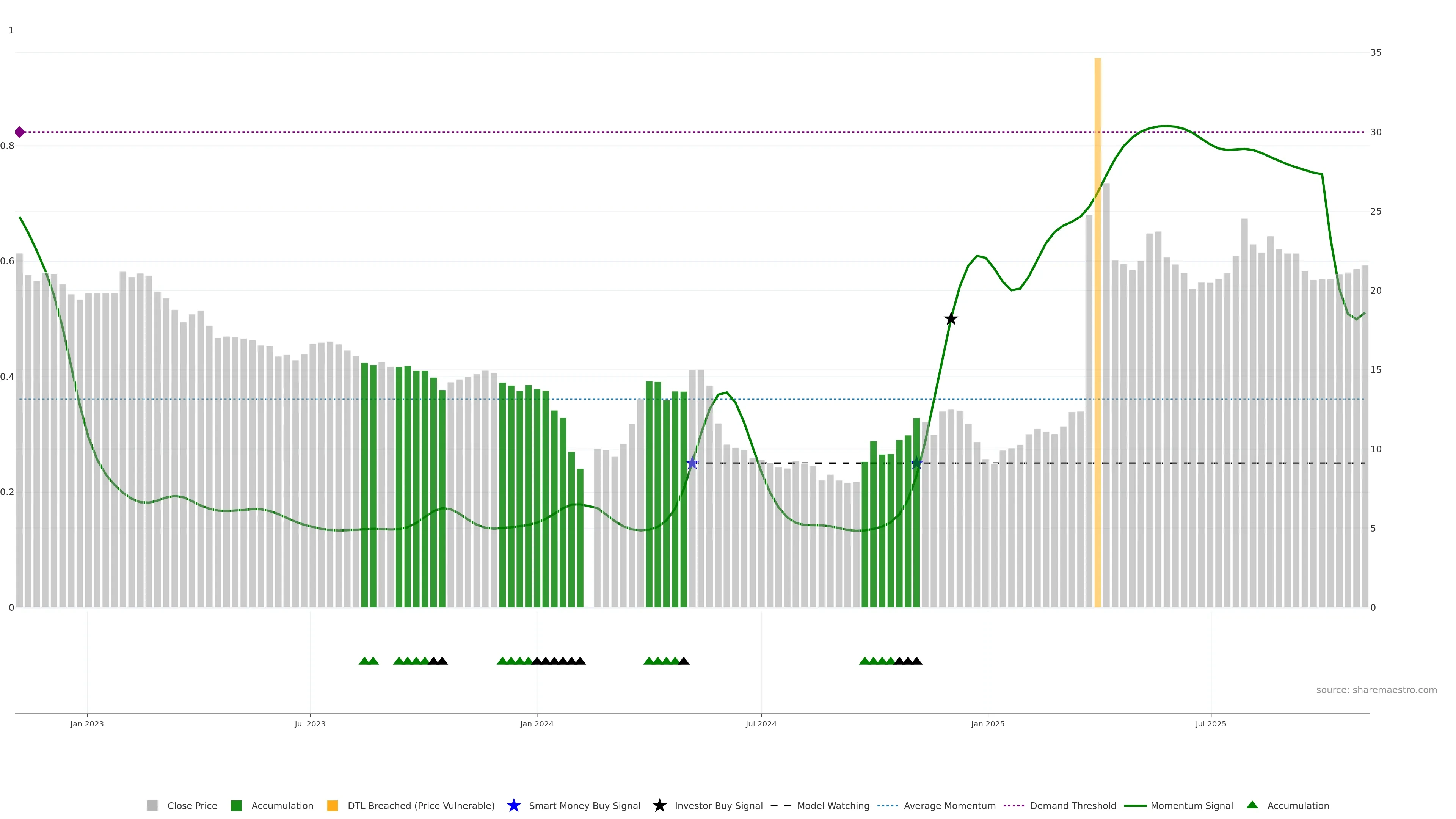Click the blue star legend icon for Smart Money
The image size is (1456, 819).
(513, 805)
